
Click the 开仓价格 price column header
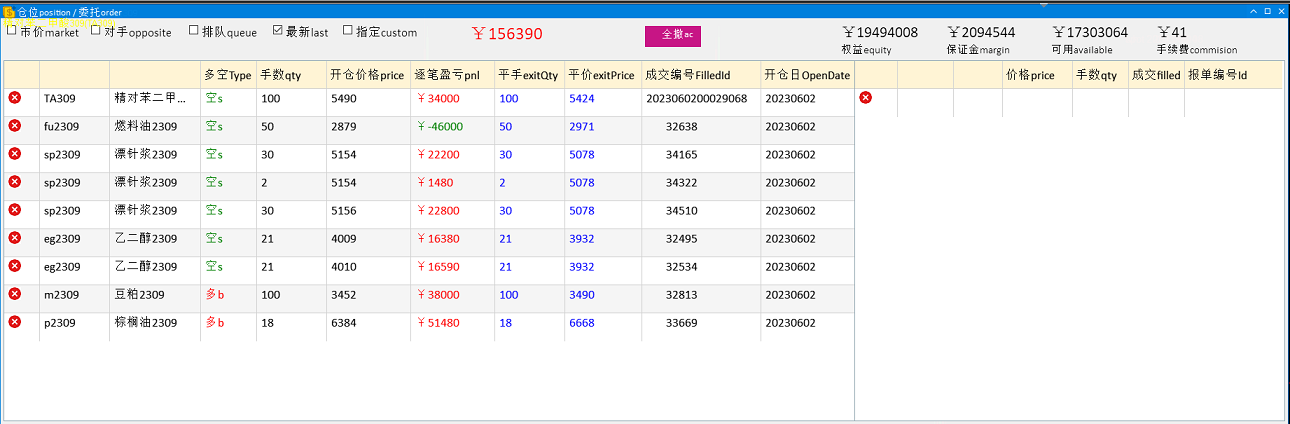[366, 75]
